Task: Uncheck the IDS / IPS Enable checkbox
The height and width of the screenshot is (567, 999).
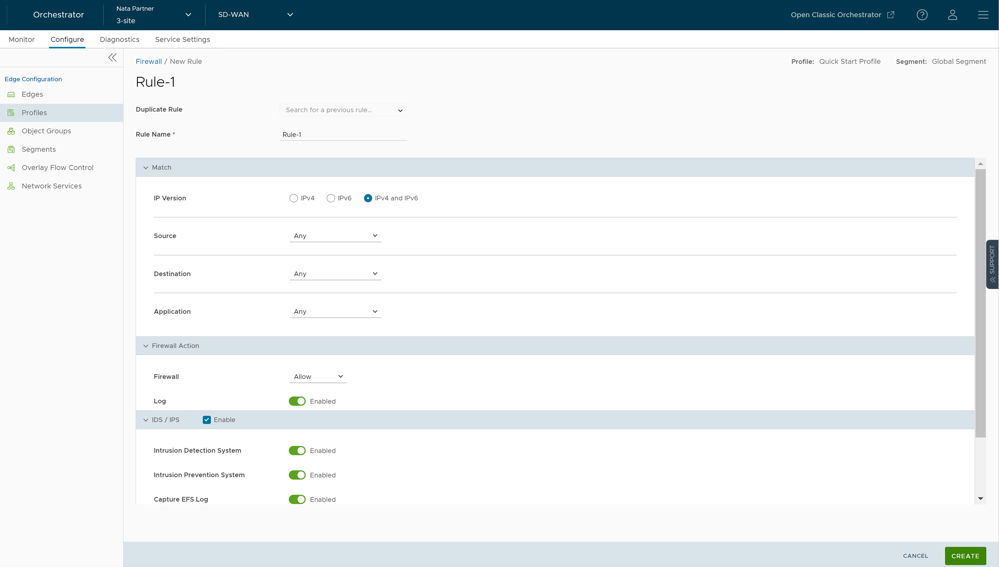Action: click(207, 420)
